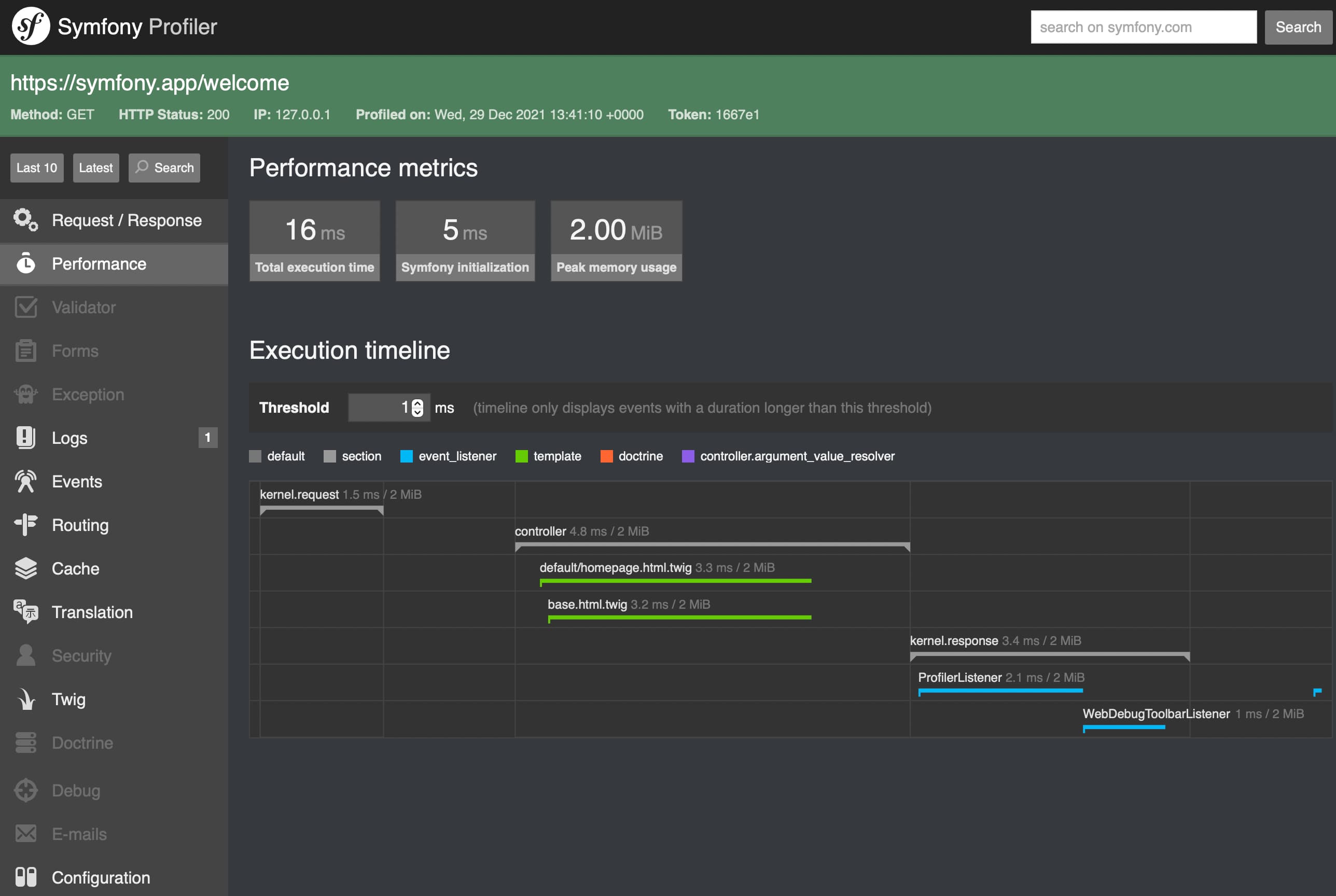
Task: Click the Performance icon in sidebar
Action: (x=26, y=264)
